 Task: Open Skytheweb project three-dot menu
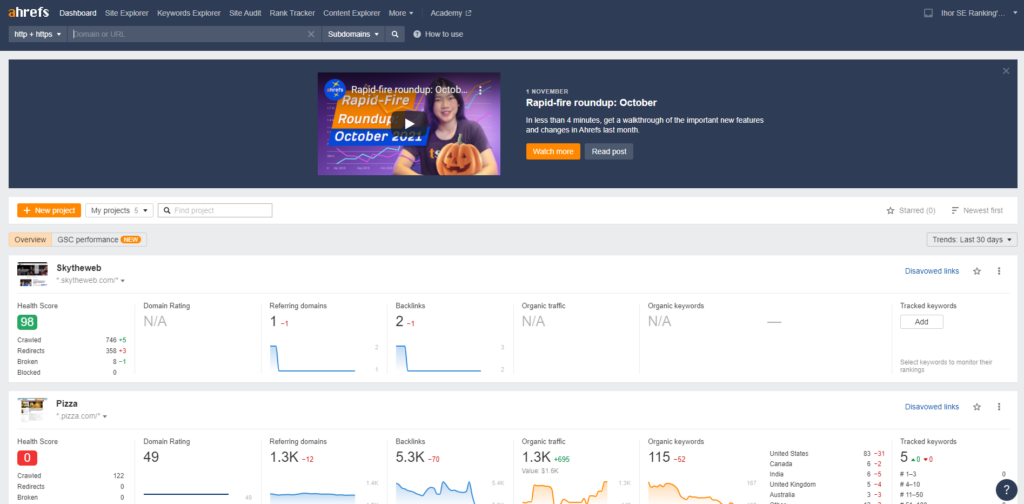[x=999, y=271]
